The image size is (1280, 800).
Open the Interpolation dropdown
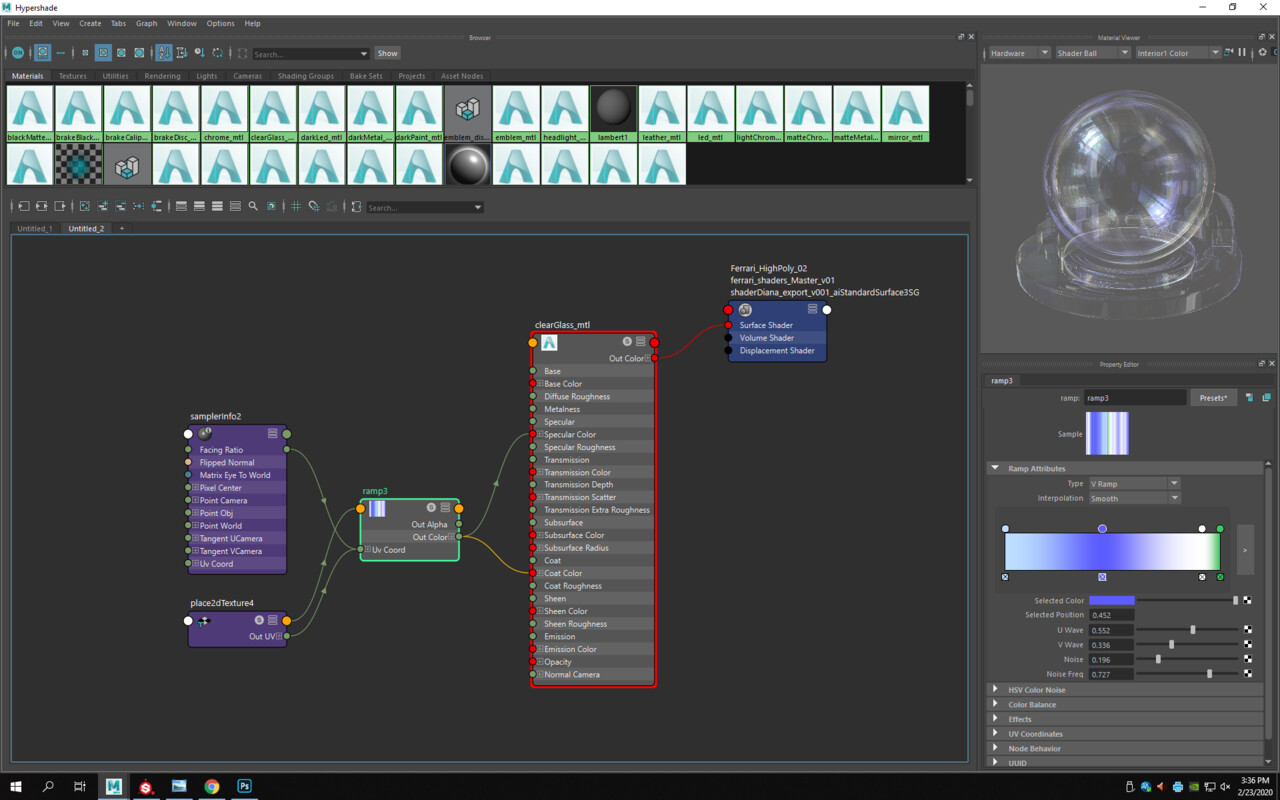pyautogui.click(x=1134, y=498)
